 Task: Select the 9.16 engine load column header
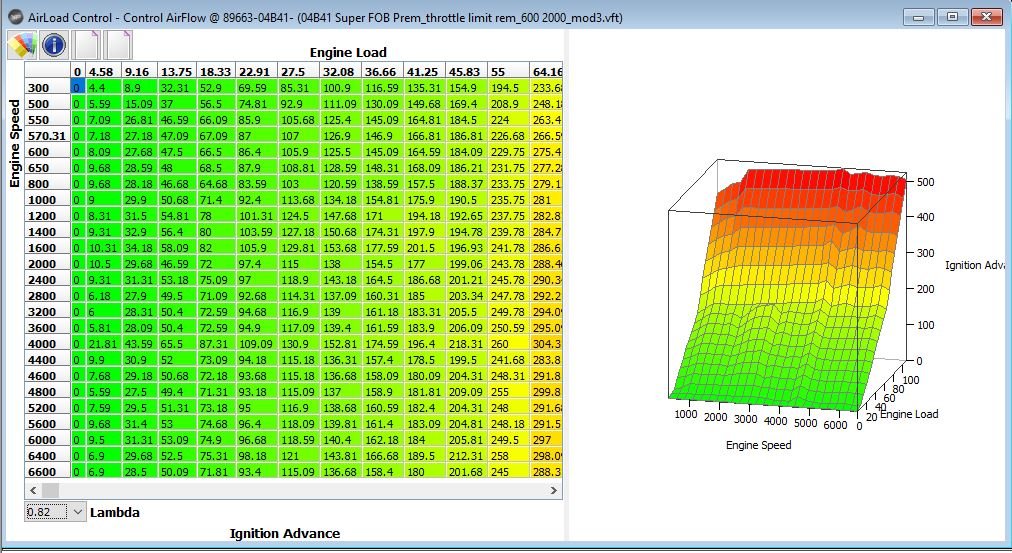point(139,71)
